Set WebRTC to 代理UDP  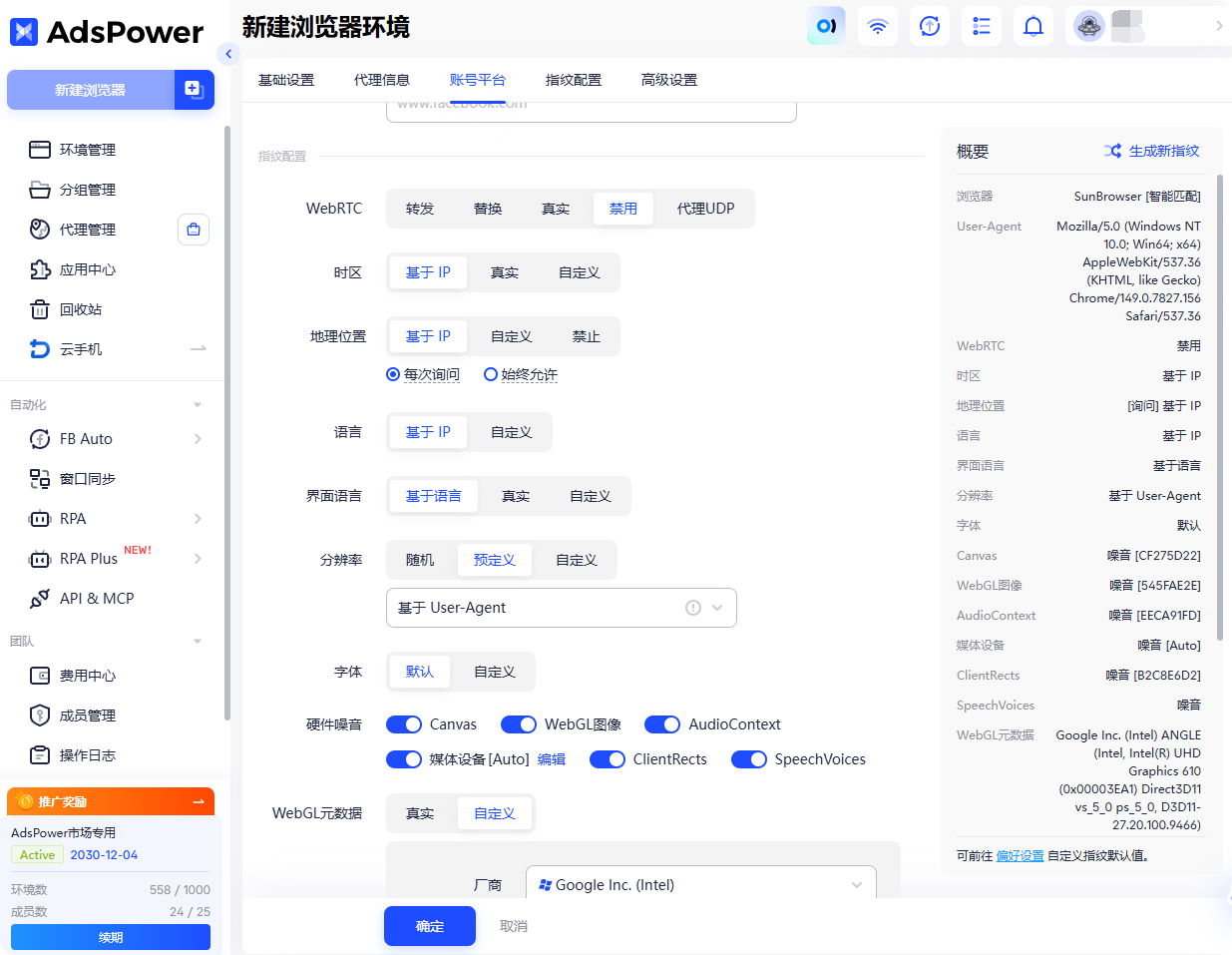point(705,209)
